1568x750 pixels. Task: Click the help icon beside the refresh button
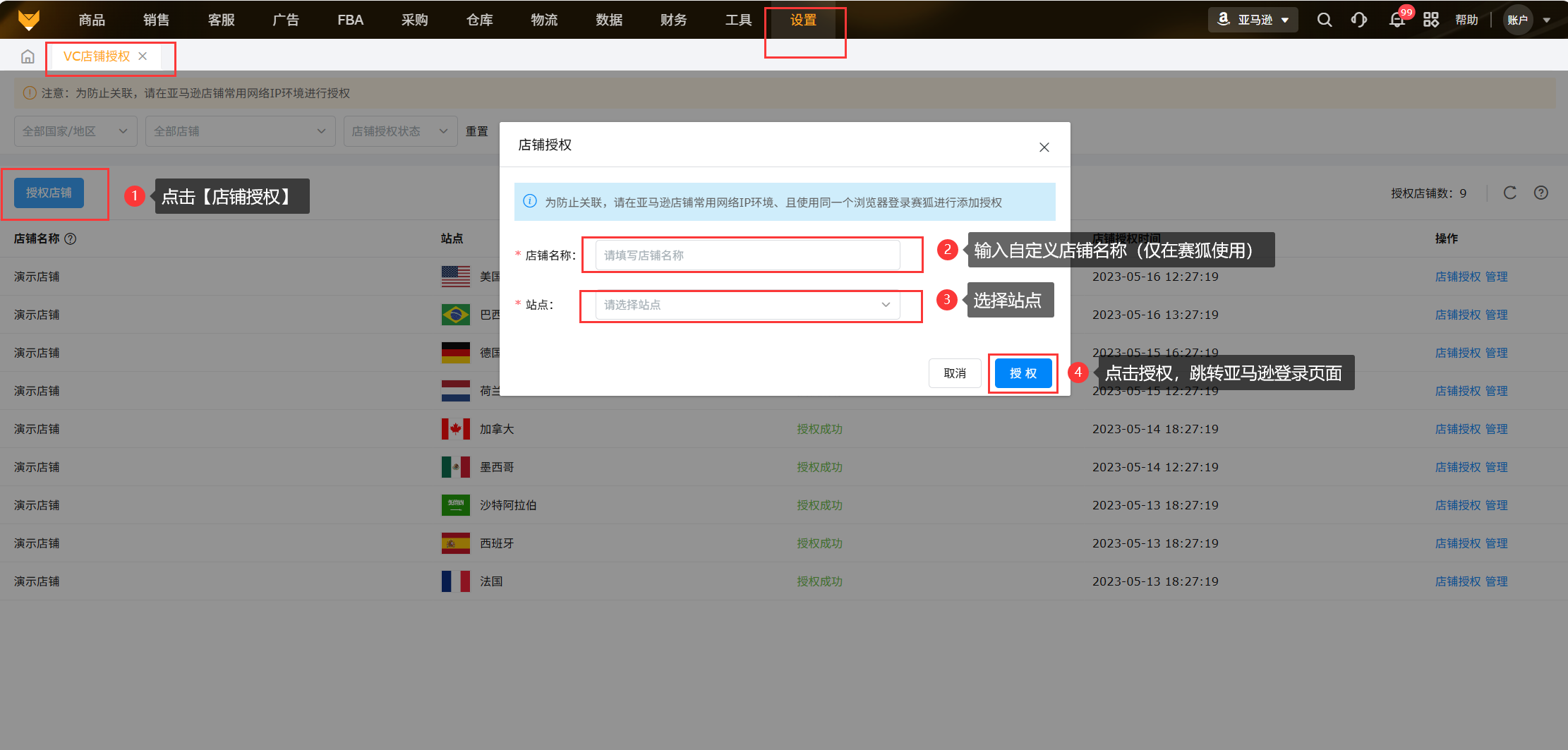(x=1541, y=193)
